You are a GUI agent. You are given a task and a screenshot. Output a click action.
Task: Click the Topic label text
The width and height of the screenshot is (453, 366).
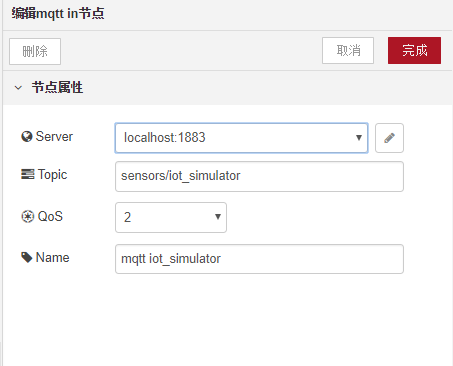pos(52,175)
